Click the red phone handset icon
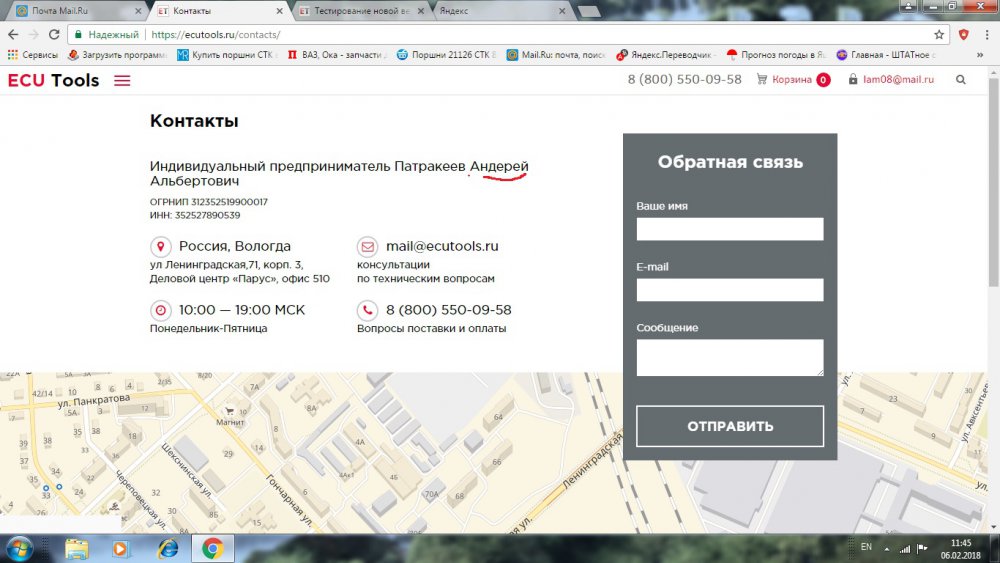Screen dimensions: 1000x563 [x=367, y=311]
